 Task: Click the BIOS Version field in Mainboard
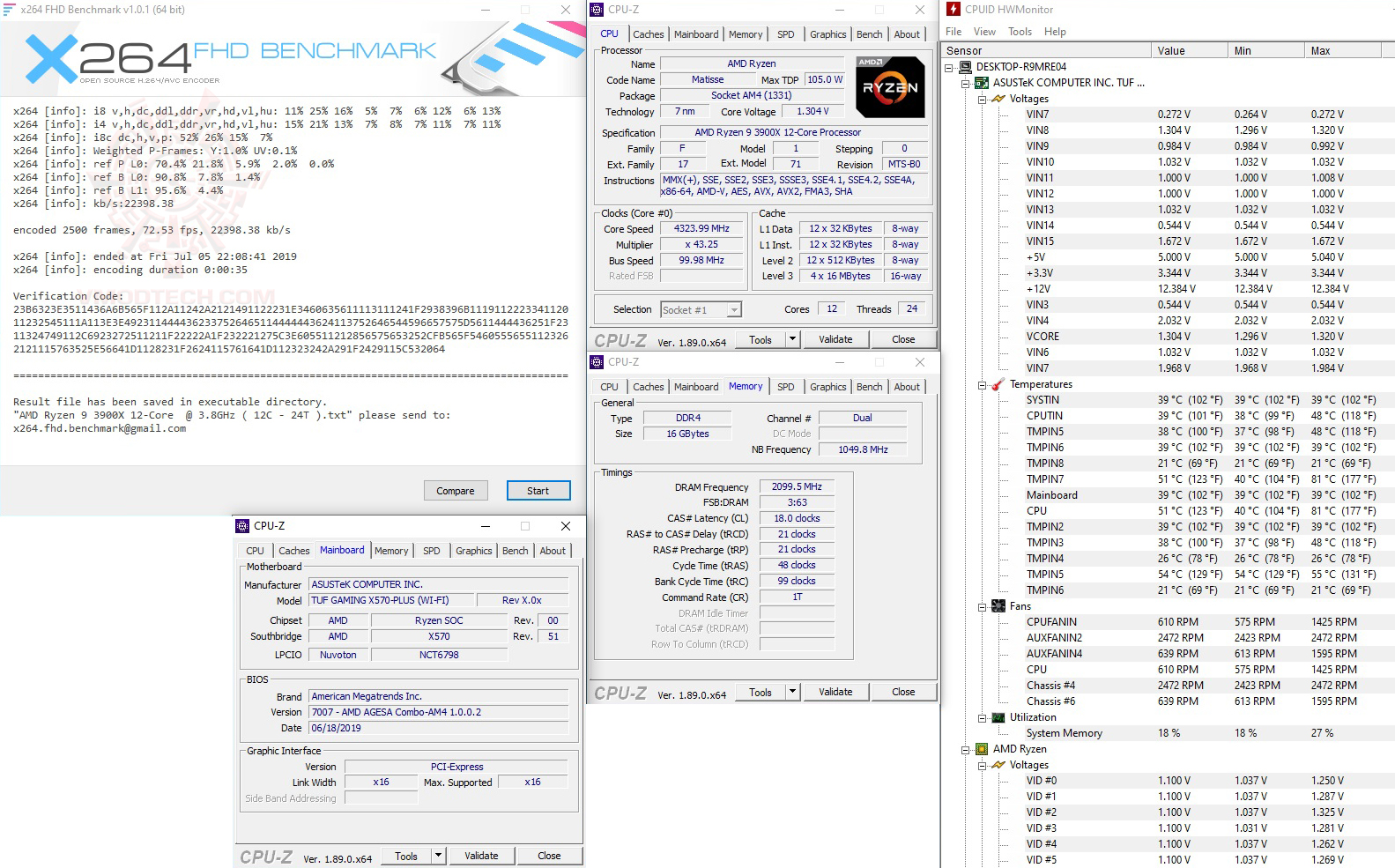point(439,712)
